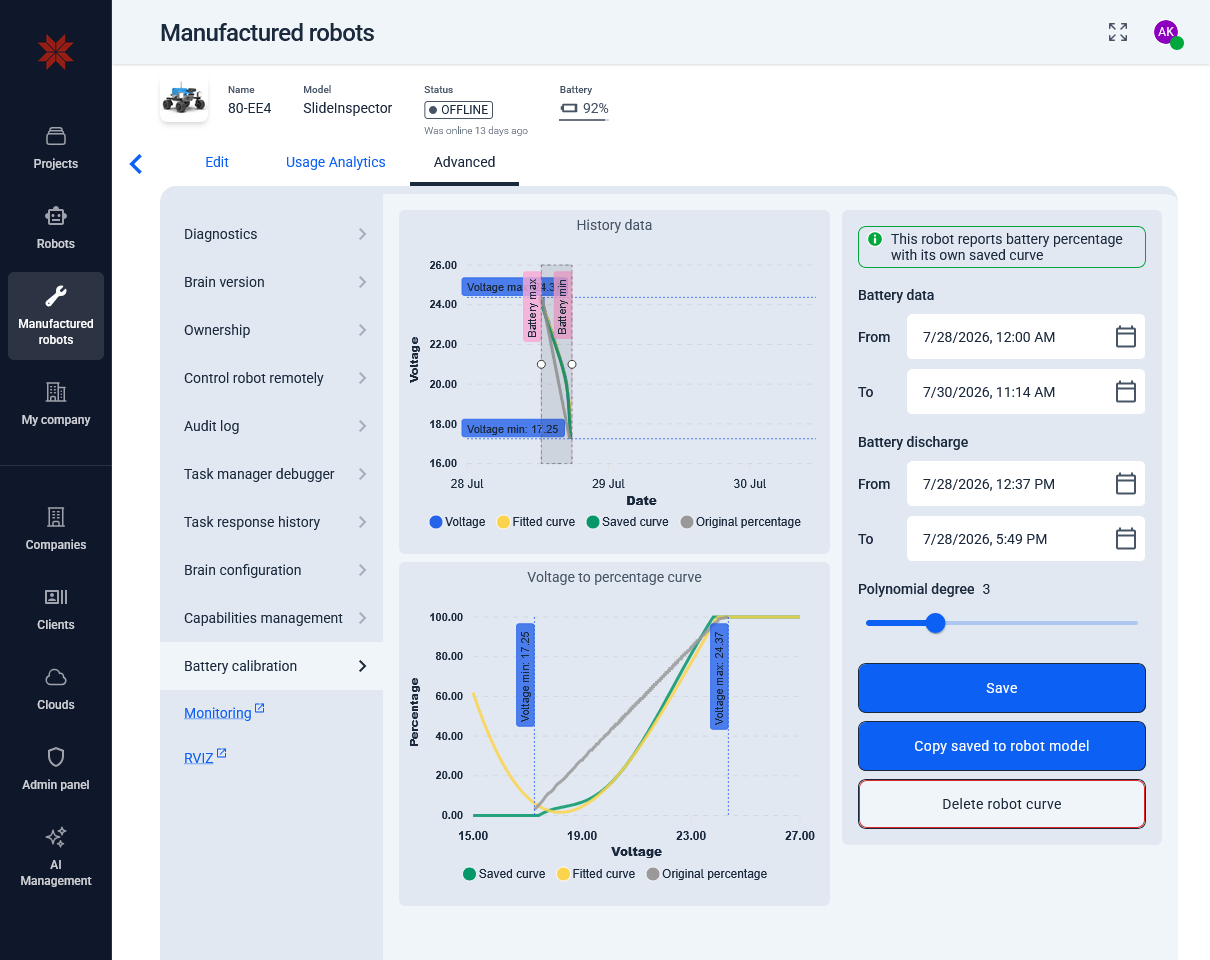Switch to the Edit tab
The height and width of the screenshot is (960, 1210).
coord(217,162)
